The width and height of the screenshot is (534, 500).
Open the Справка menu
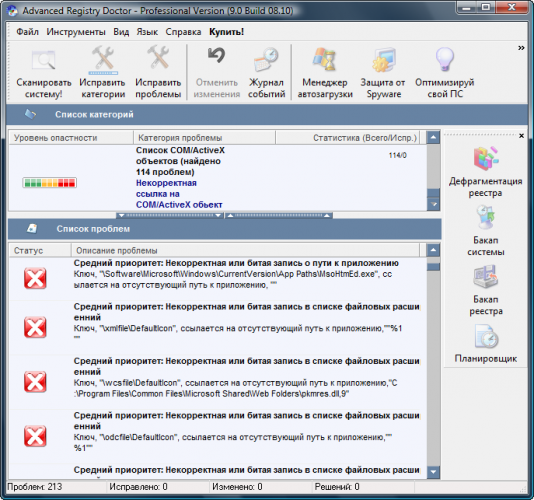coord(183,32)
